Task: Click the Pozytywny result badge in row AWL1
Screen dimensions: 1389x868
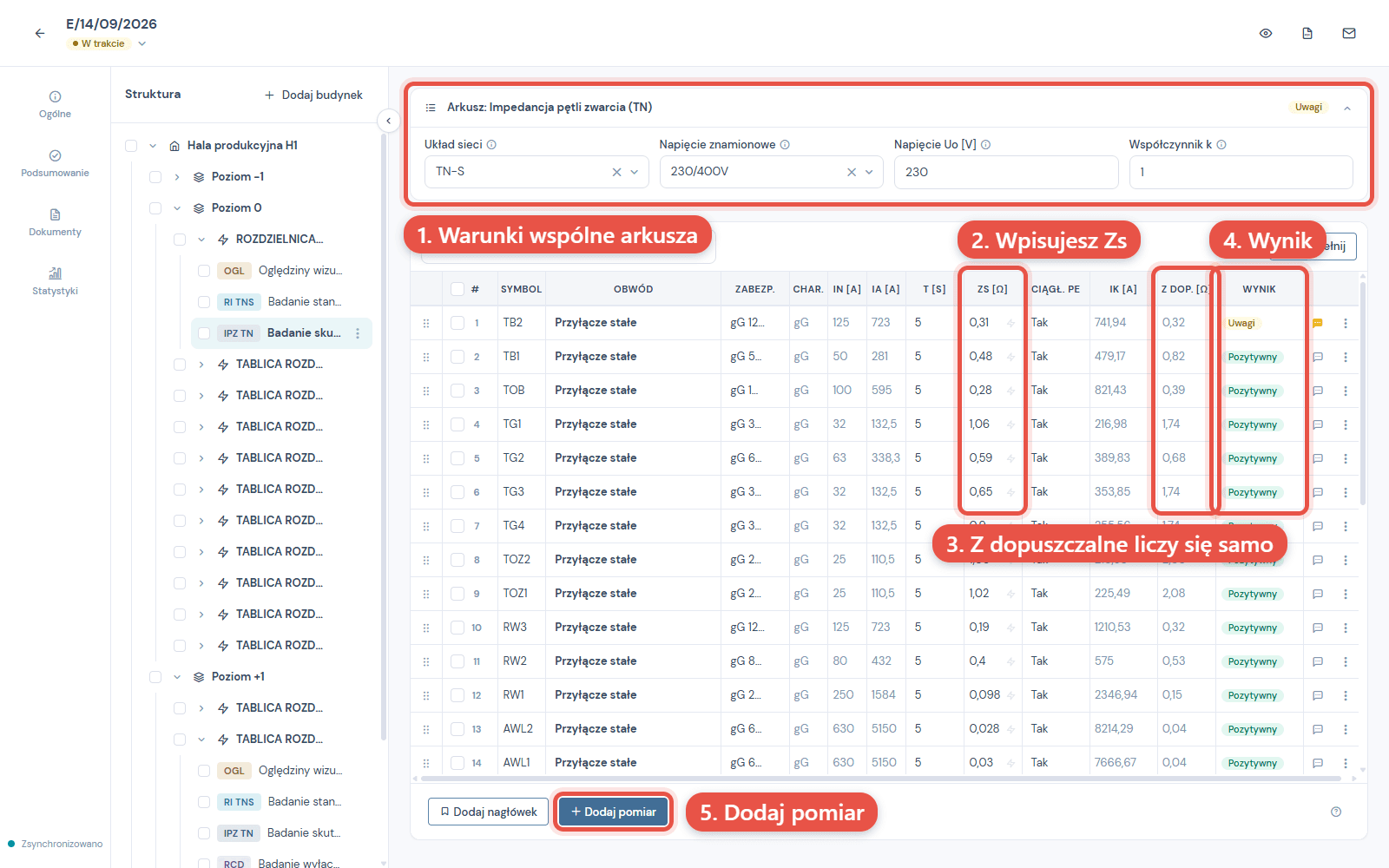Action: [1252, 763]
